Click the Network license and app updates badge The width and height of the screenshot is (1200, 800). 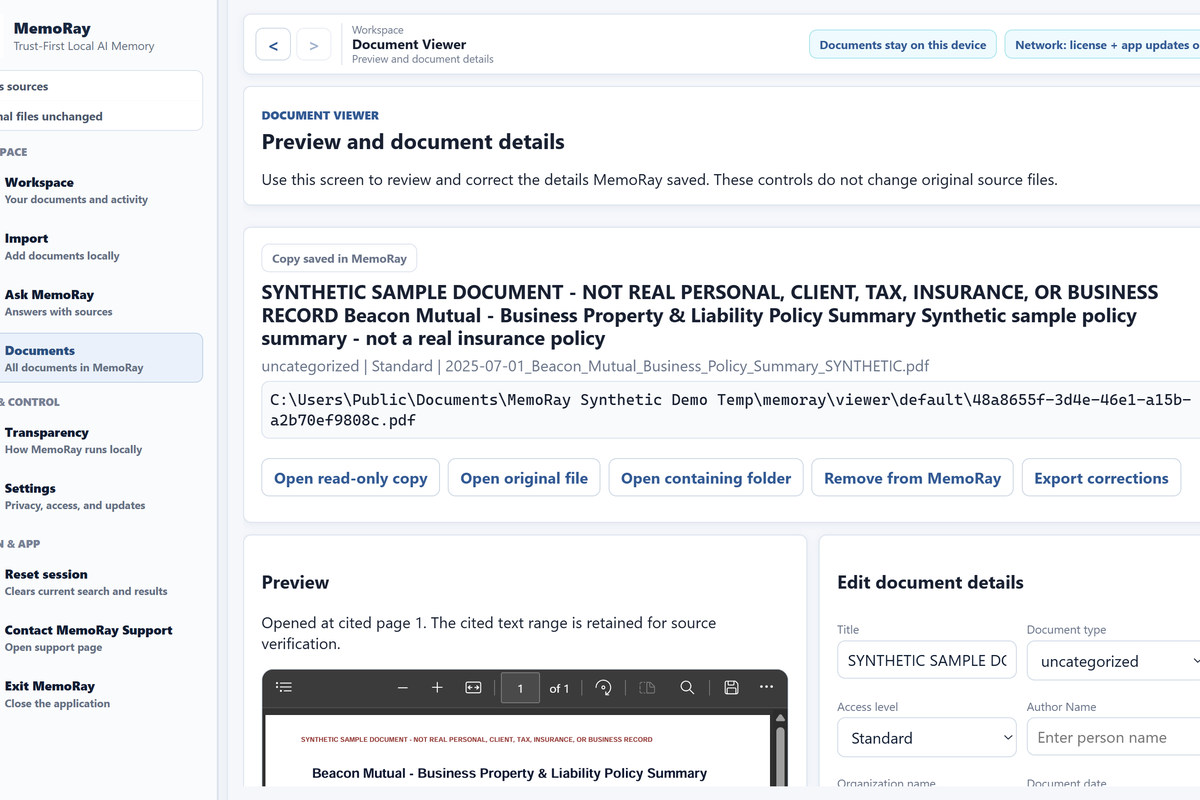tap(1102, 45)
